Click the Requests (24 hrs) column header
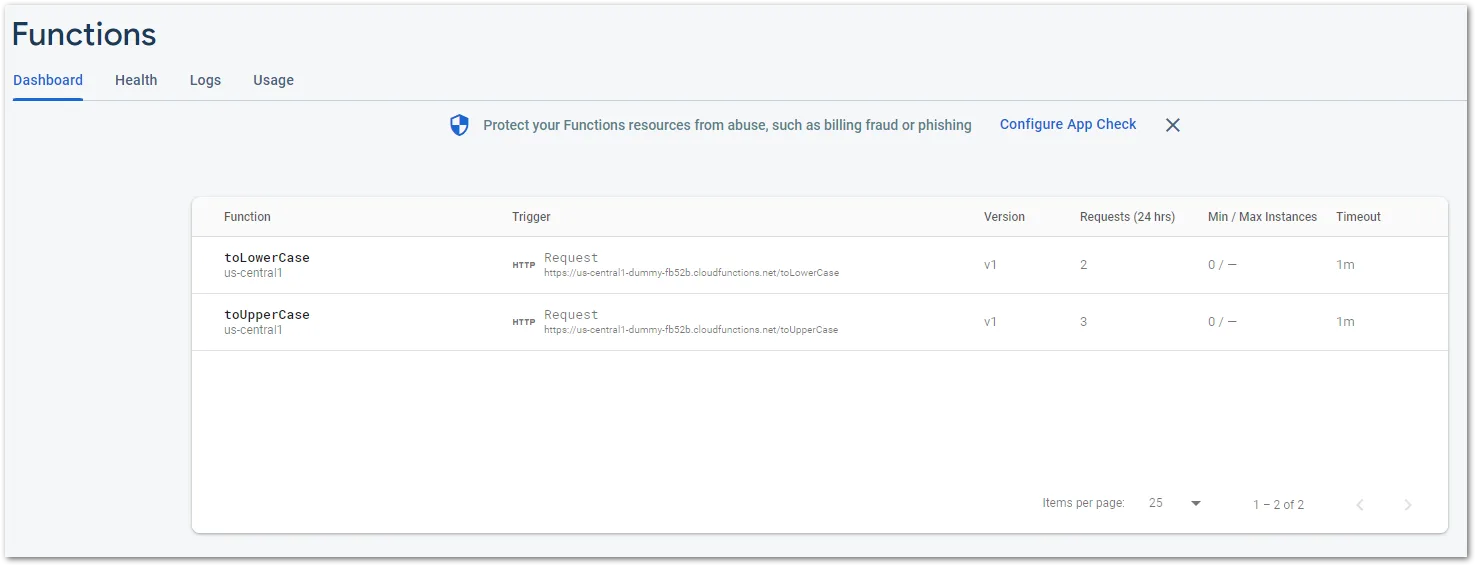 click(1127, 217)
